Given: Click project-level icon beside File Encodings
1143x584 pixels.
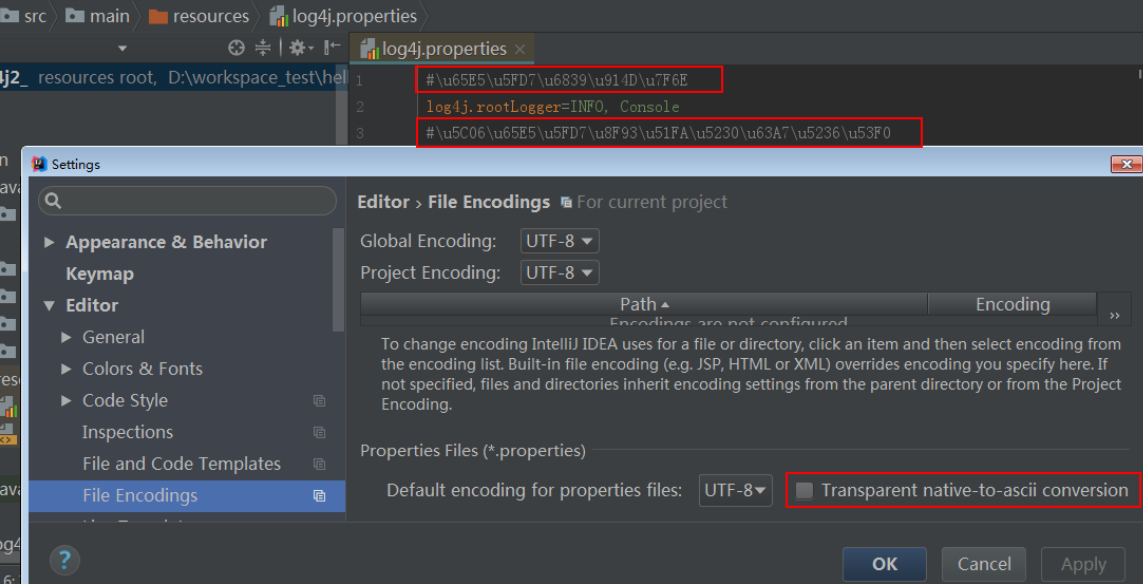Looking at the screenshot, I should tap(319, 496).
